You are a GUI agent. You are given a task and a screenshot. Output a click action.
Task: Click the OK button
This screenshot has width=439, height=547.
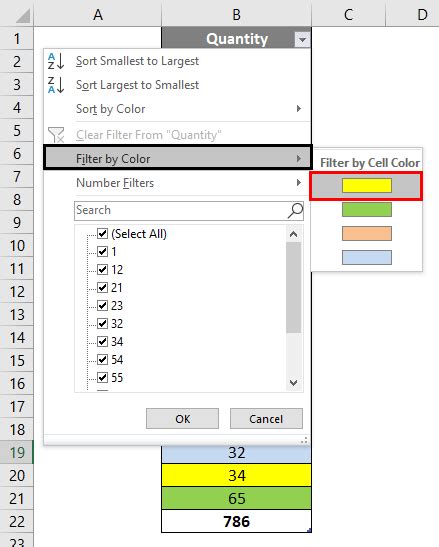tap(183, 419)
